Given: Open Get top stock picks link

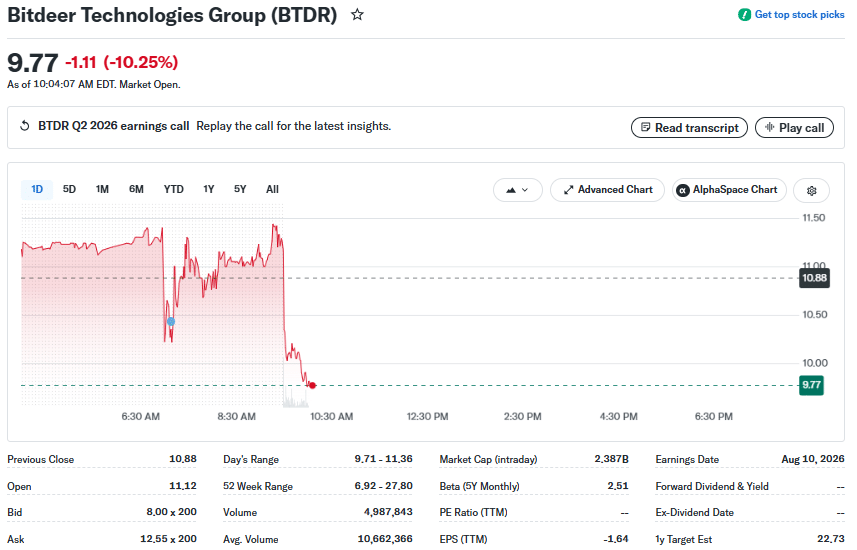Looking at the screenshot, I should [x=799, y=15].
